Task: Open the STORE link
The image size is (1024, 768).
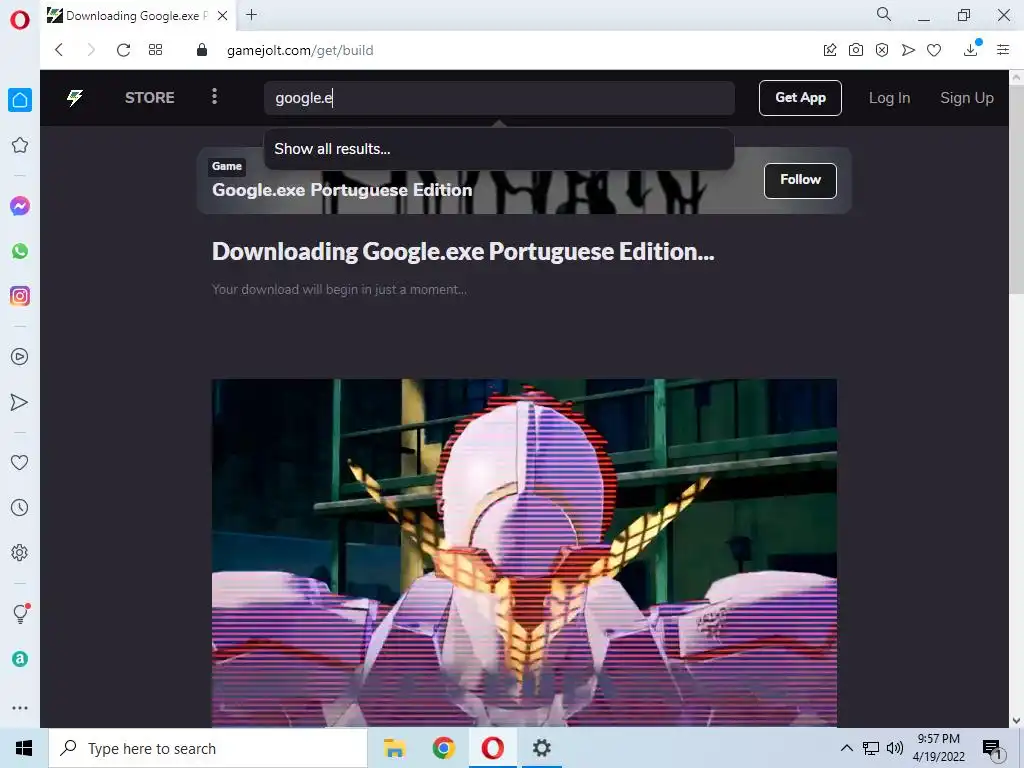Action: pos(150,98)
